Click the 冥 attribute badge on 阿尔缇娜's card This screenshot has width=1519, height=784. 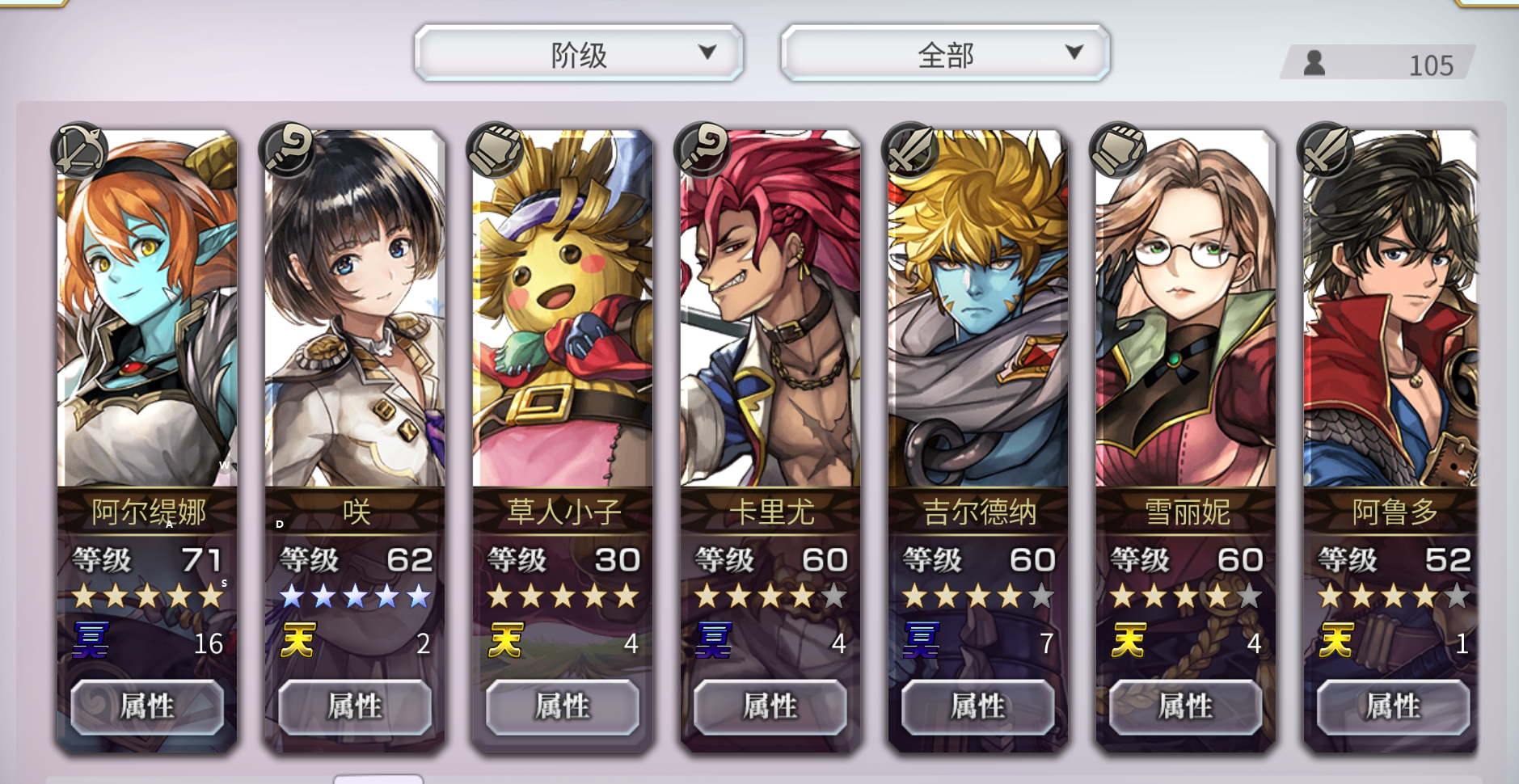[91, 641]
